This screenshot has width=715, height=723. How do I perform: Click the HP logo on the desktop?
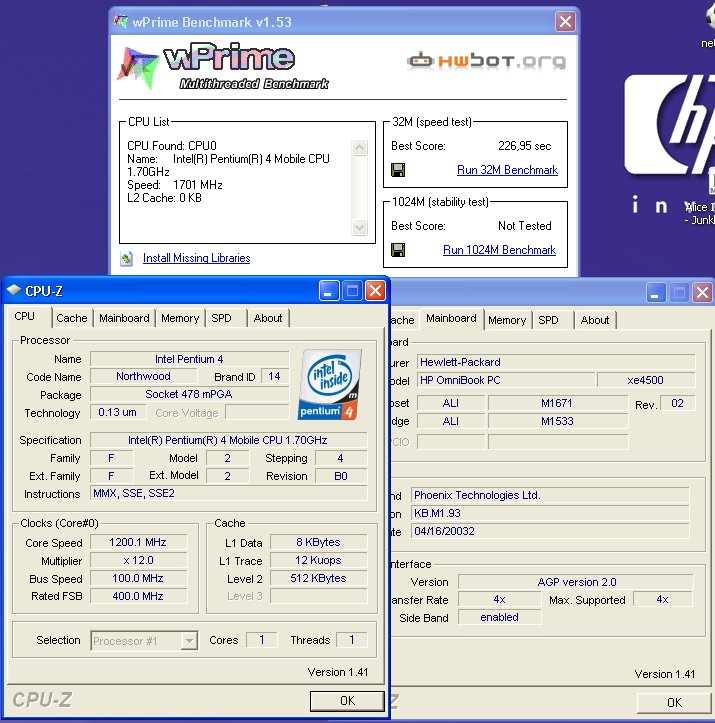[669, 125]
